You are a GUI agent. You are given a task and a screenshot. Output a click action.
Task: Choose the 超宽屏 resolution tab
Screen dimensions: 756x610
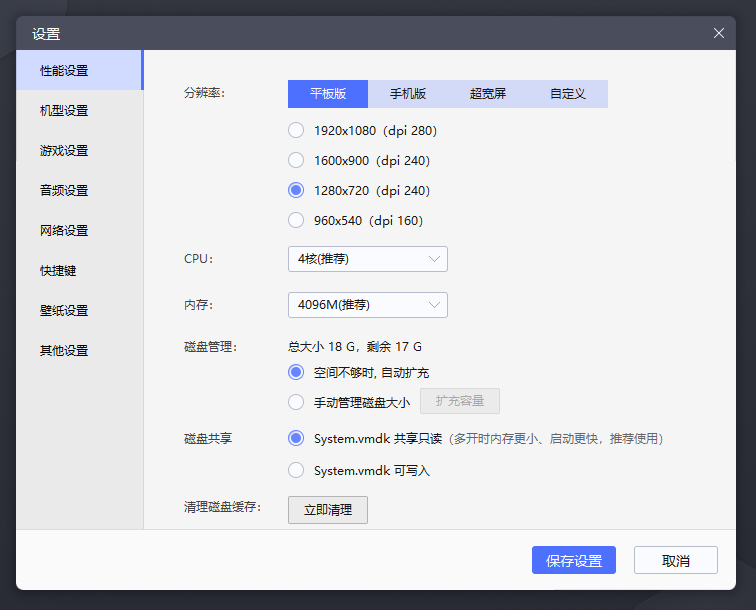click(x=488, y=94)
